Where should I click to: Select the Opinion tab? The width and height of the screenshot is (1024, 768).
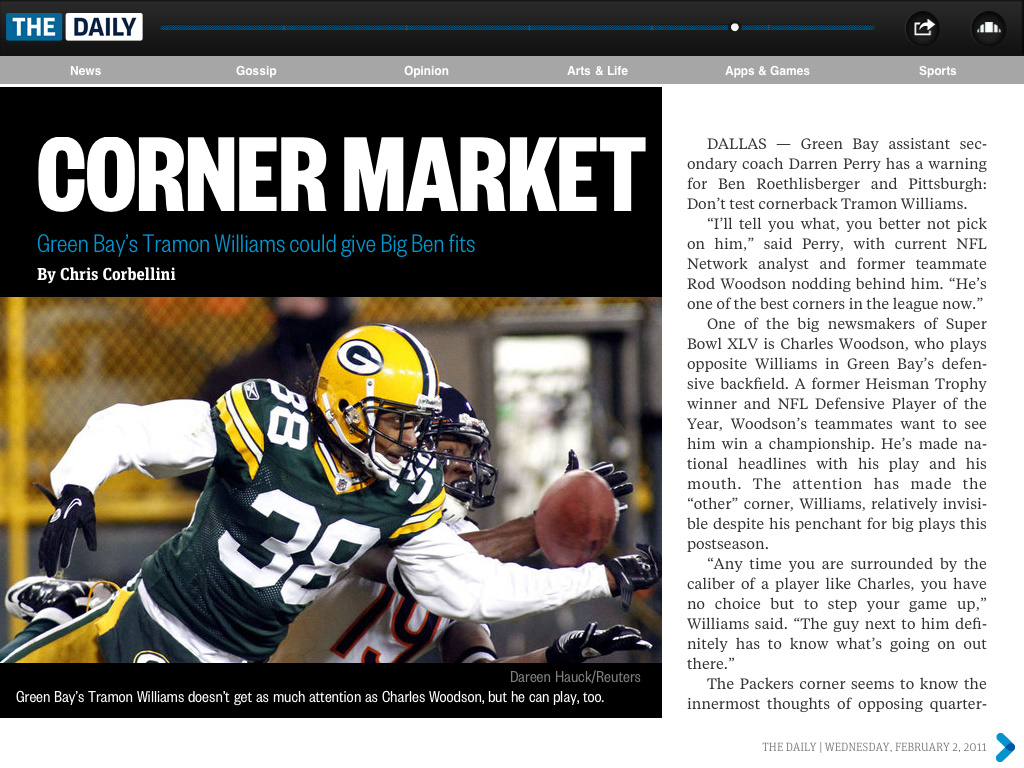pos(426,71)
